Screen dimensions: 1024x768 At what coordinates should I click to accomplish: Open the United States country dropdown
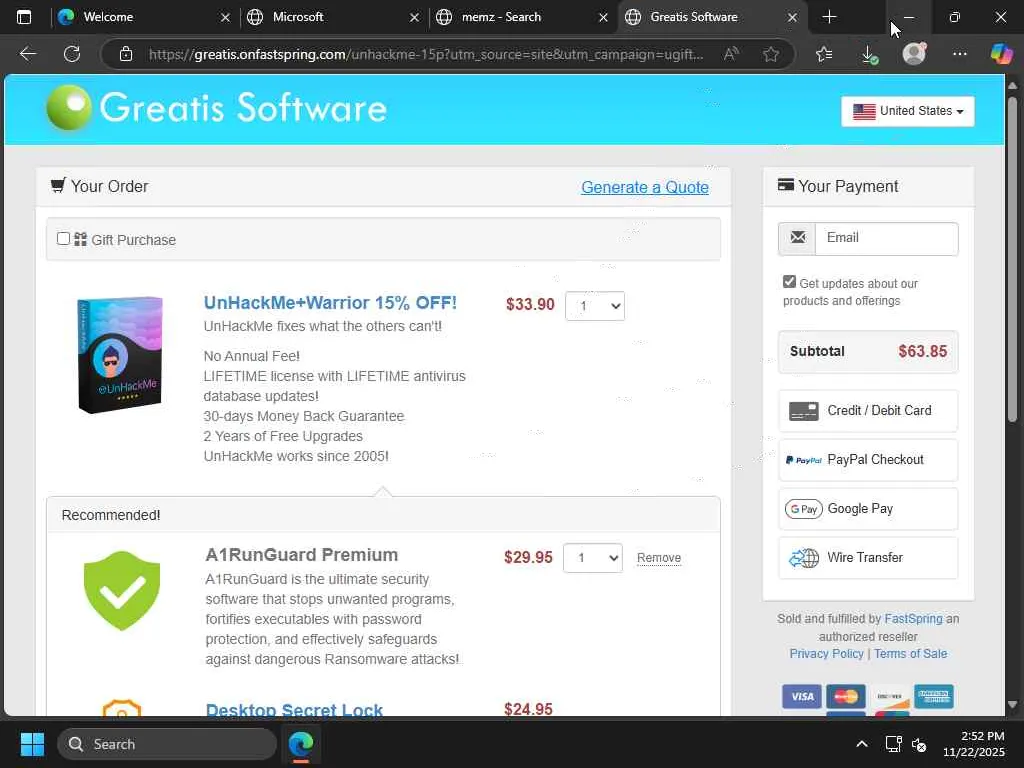pyautogui.click(x=908, y=111)
